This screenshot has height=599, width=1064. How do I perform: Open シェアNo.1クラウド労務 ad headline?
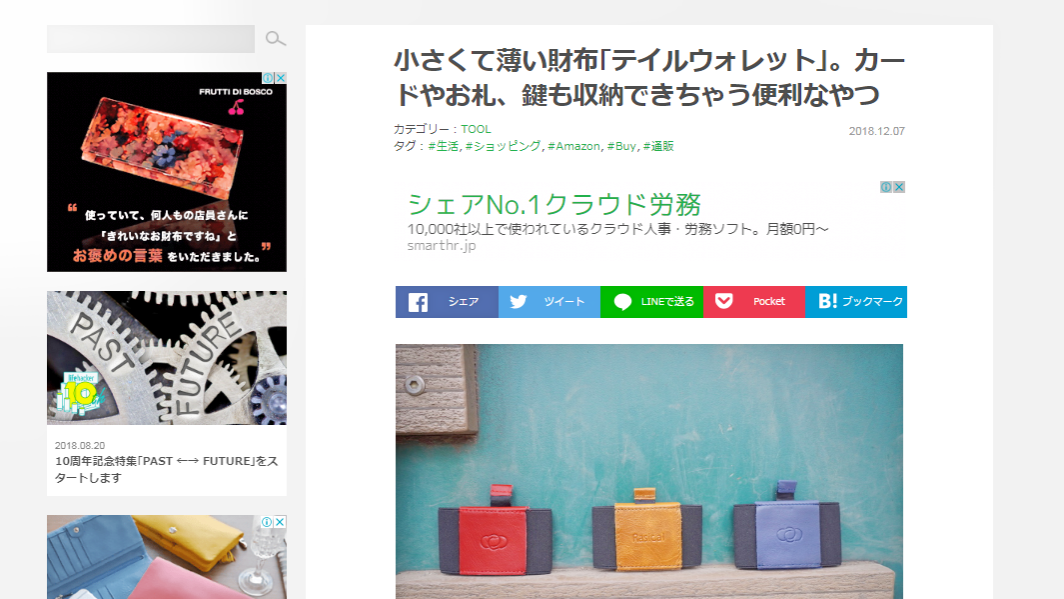pos(554,204)
